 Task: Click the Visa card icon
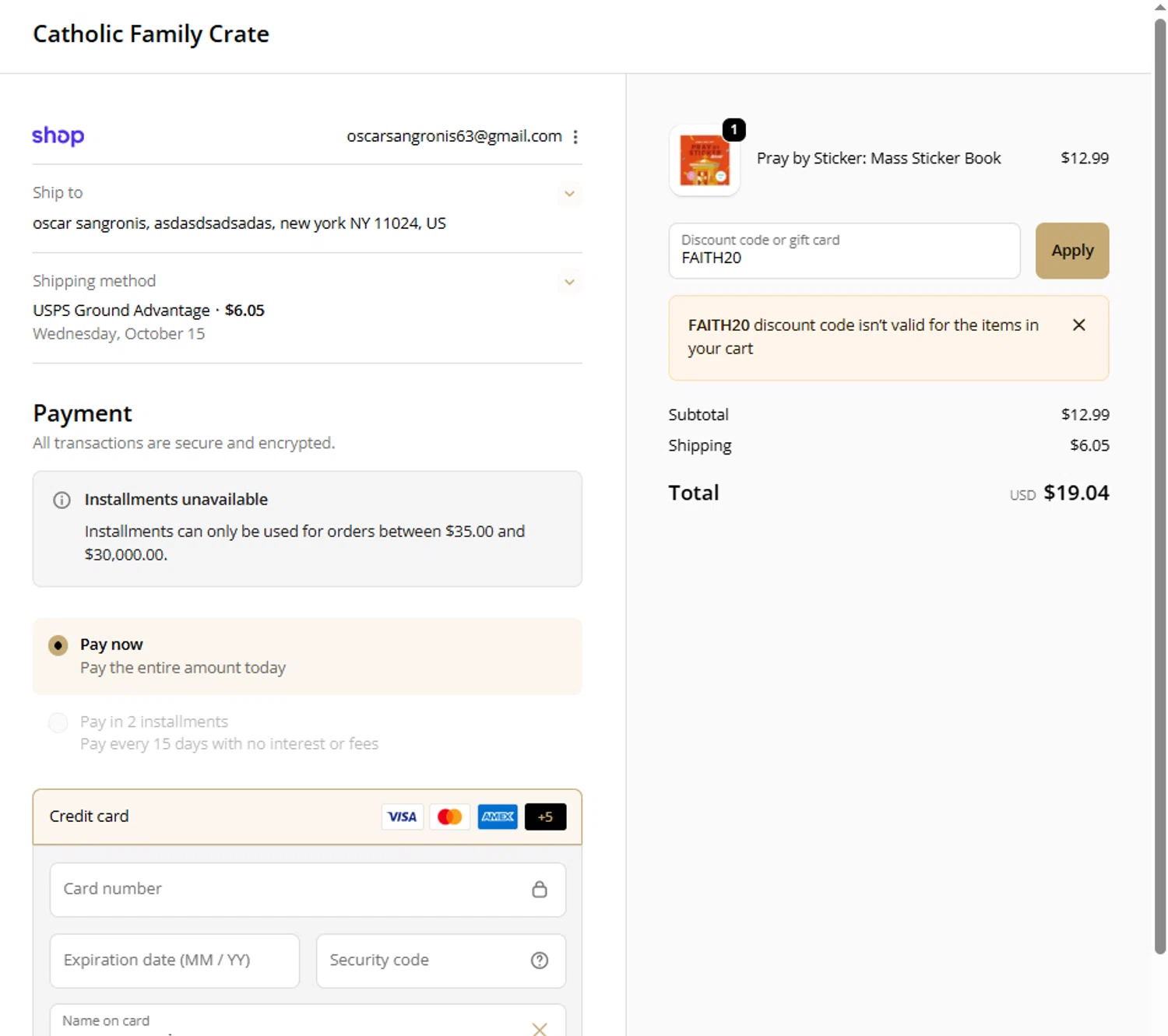403,817
